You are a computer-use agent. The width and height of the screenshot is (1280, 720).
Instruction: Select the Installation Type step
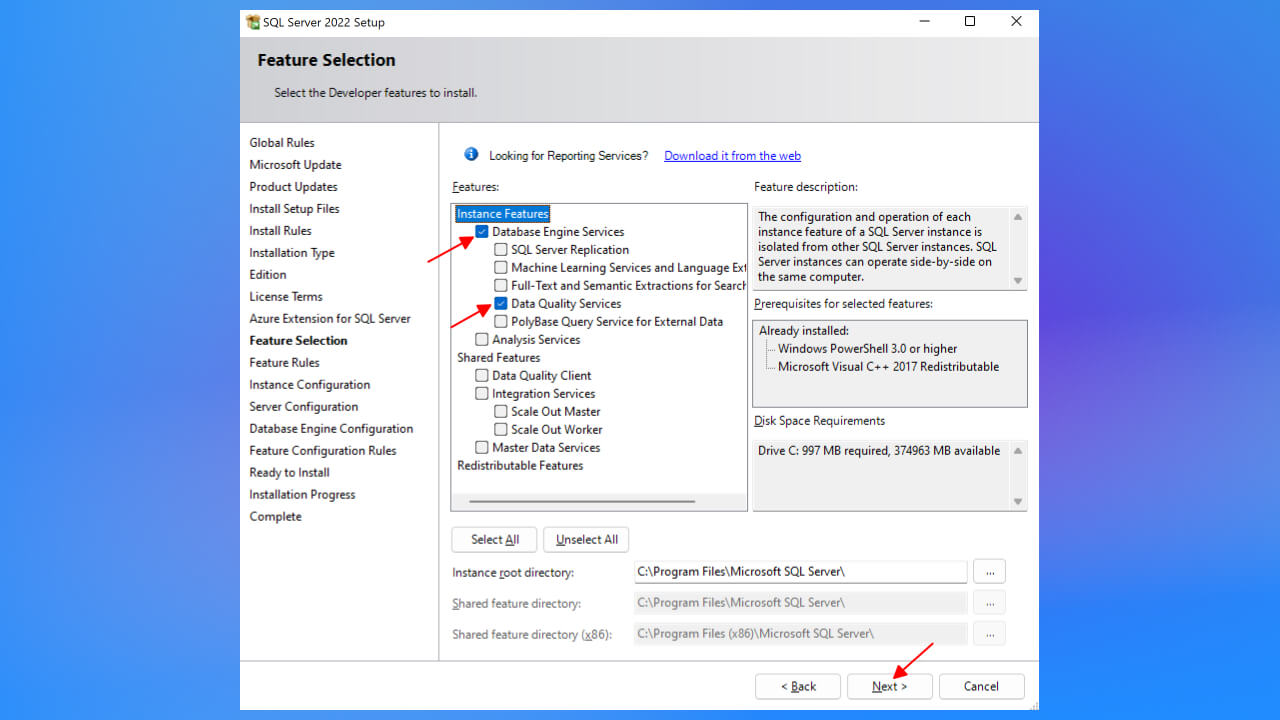pos(292,253)
